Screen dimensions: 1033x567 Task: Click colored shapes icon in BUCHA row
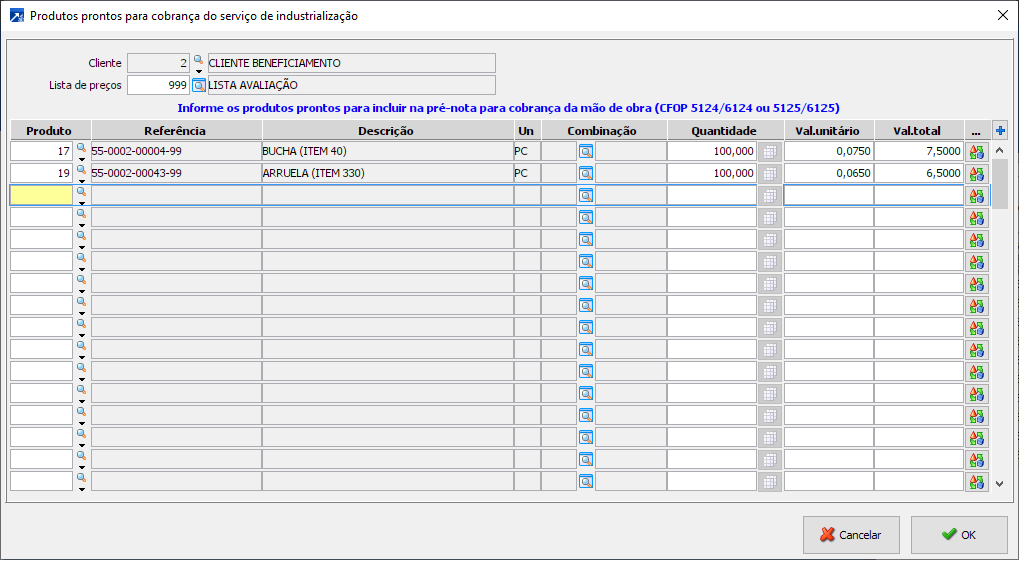[x=977, y=152]
